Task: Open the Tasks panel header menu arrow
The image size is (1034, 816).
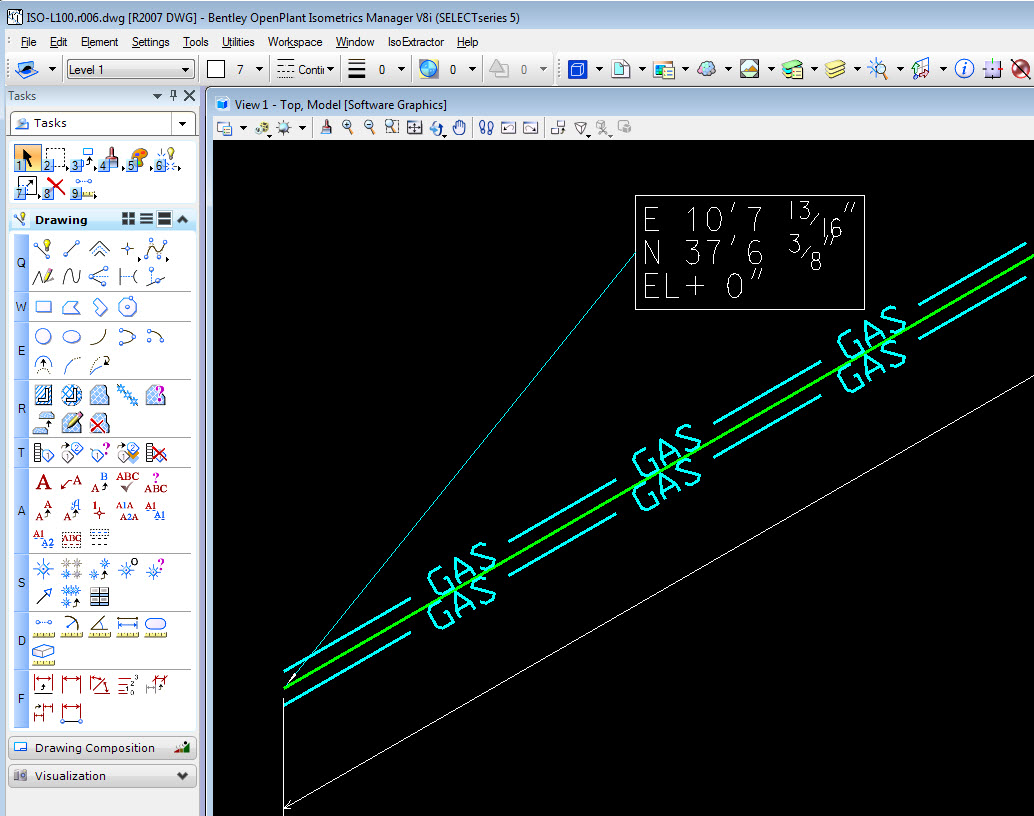Action: click(157, 96)
